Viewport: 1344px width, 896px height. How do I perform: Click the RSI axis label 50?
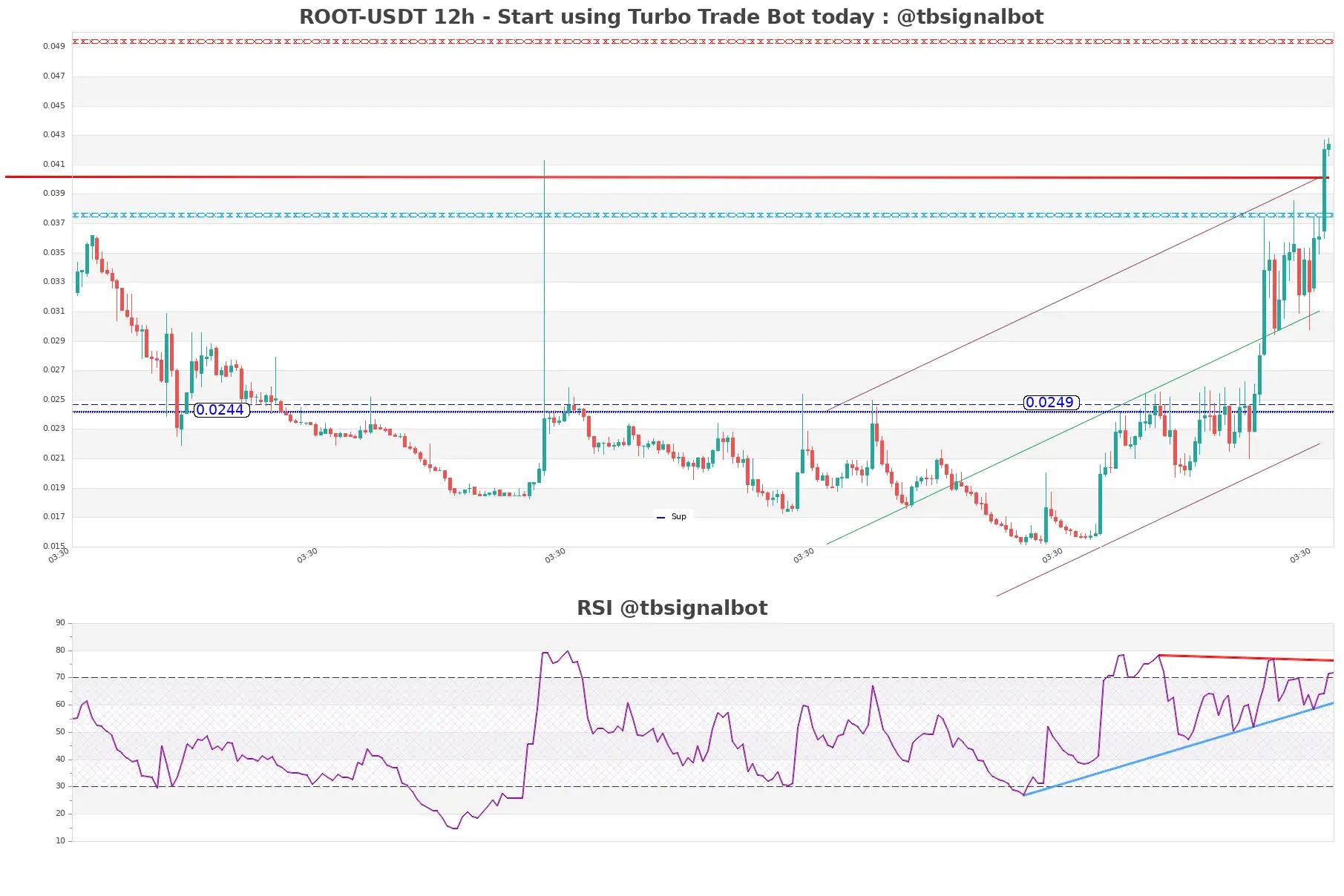[60, 731]
